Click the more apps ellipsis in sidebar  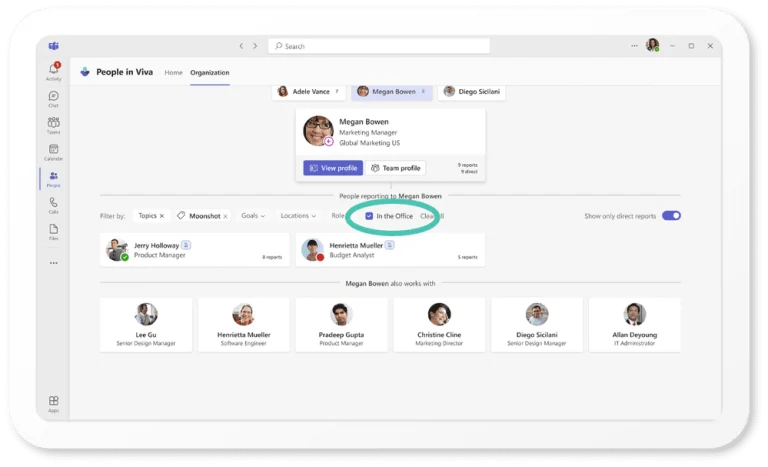(53, 263)
